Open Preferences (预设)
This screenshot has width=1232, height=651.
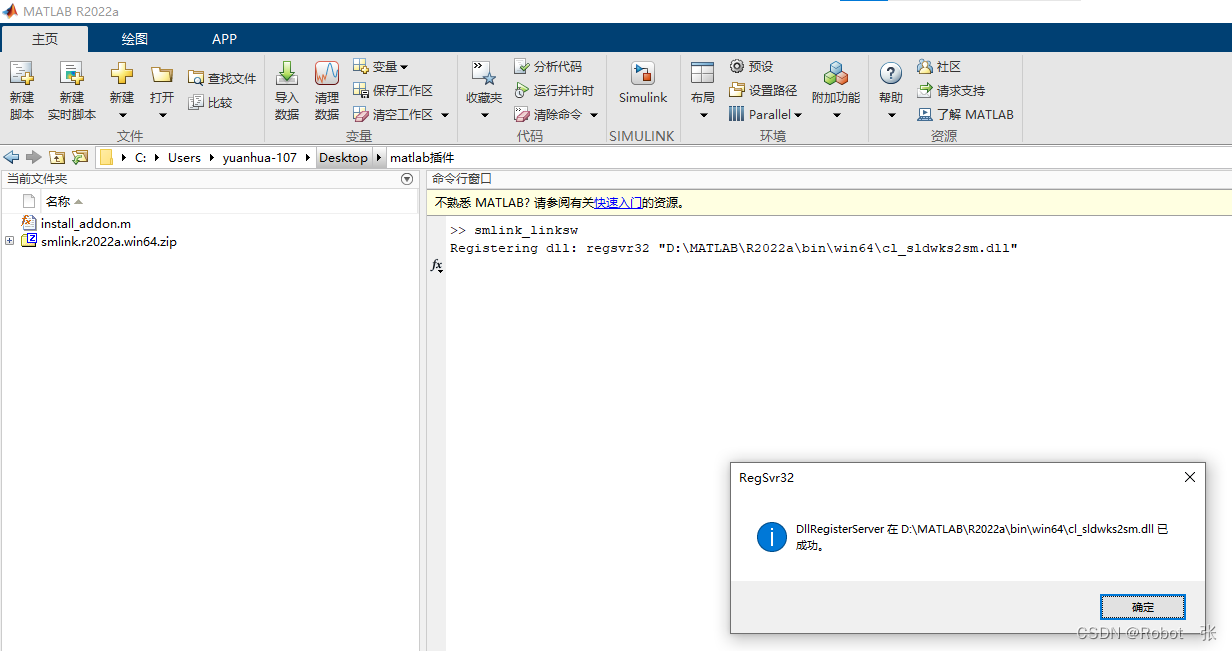(x=751, y=66)
